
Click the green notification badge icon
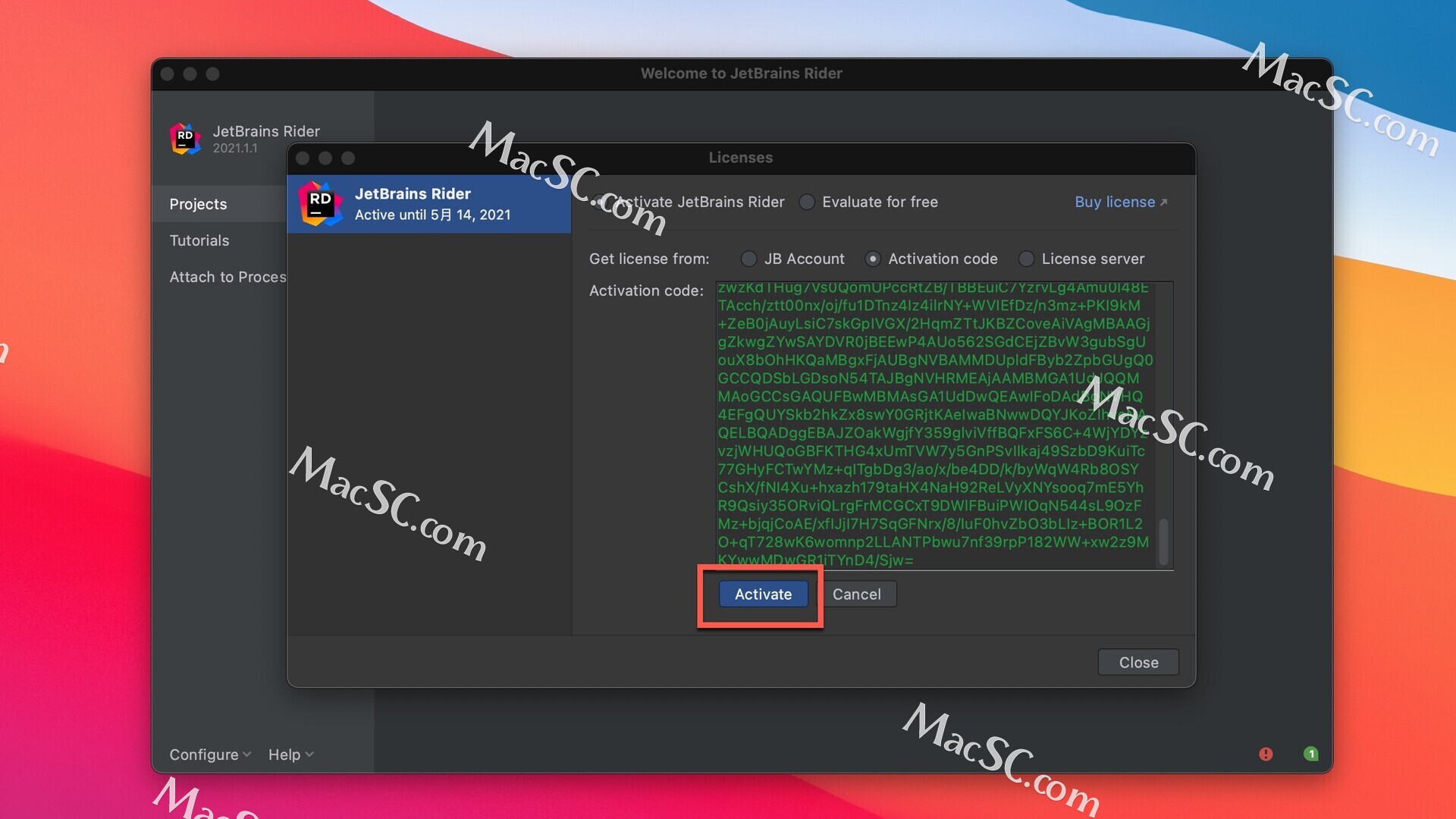tap(1310, 754)
